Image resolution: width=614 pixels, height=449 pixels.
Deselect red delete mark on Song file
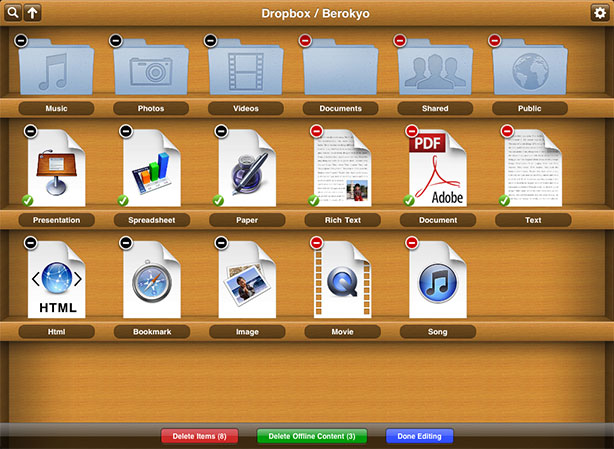tap(412, 243)
